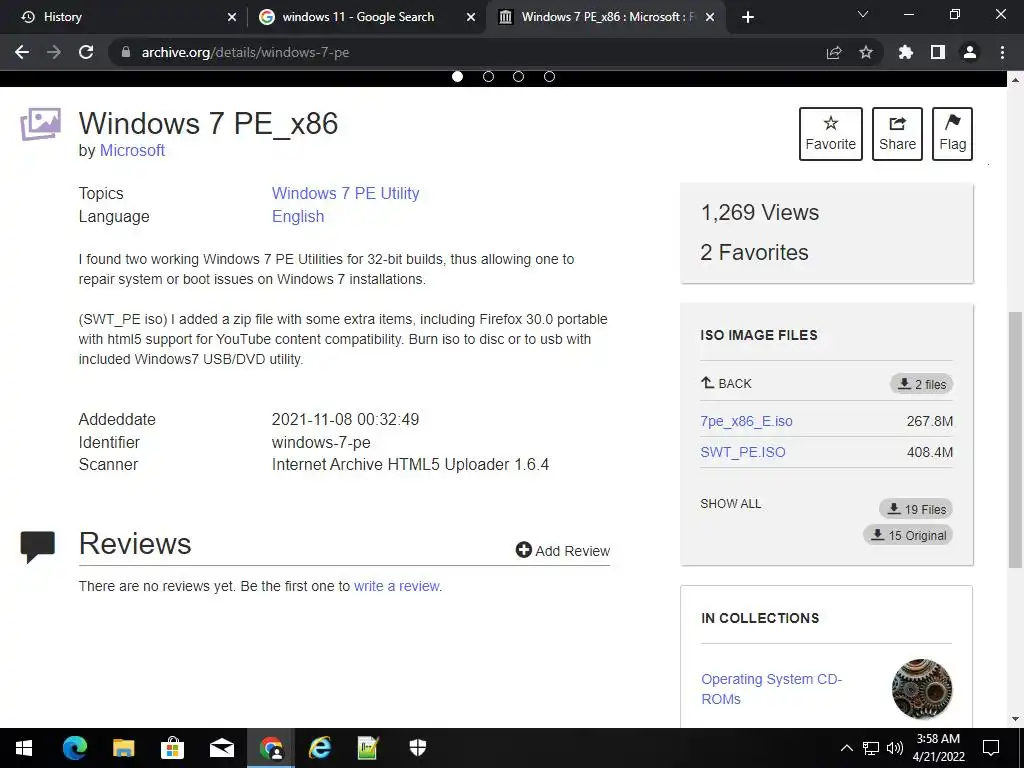This screenshot has width=1024, height=768.
Task: Open the gears collection thumbnail
Action: 922,688
